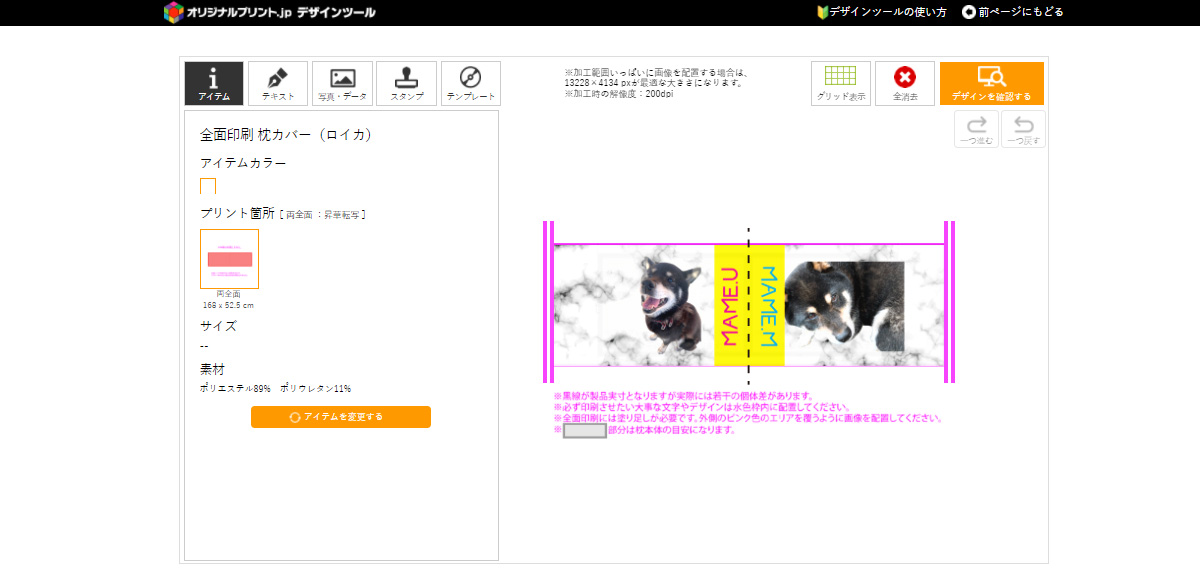The width and height of the screenshot is (1200, 580).
Task: Click アイテムを変更する button
Action: coord(341,417)
